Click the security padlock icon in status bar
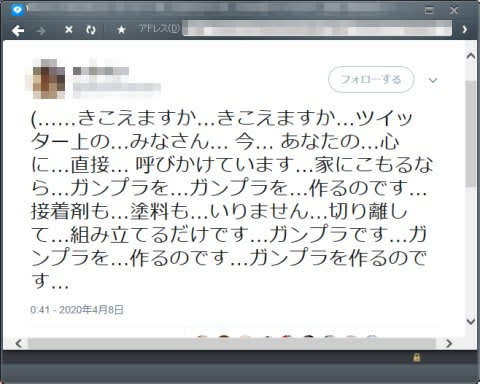Screen dimensions: 480x384 (416, 358)
